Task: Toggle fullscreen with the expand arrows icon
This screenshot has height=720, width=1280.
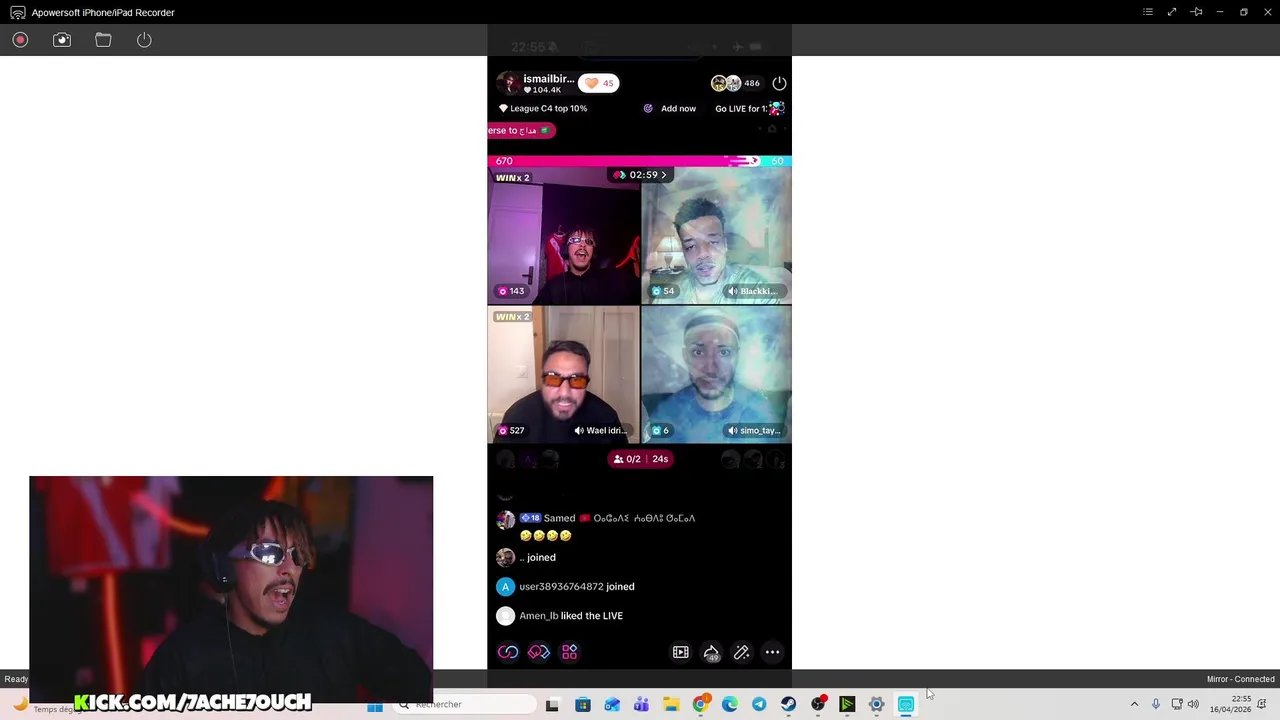Action: click(1172, 12)
